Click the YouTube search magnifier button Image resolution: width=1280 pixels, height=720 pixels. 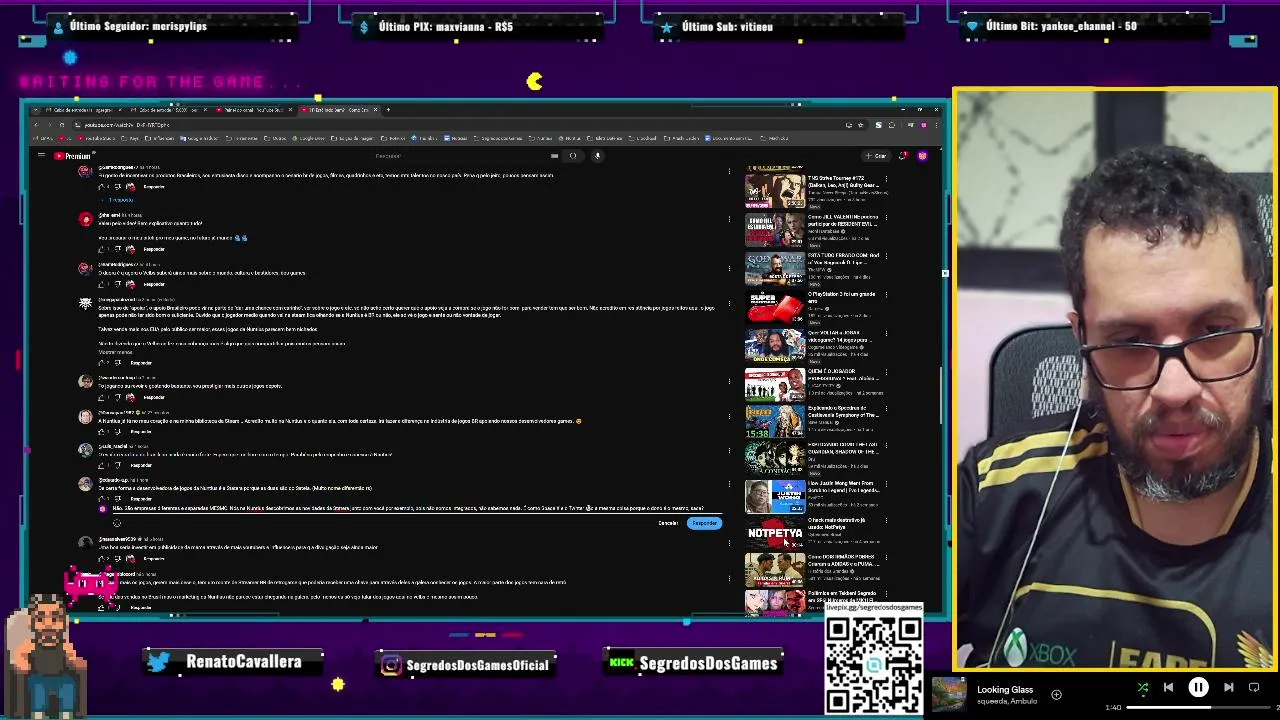[x=573, y=155]
